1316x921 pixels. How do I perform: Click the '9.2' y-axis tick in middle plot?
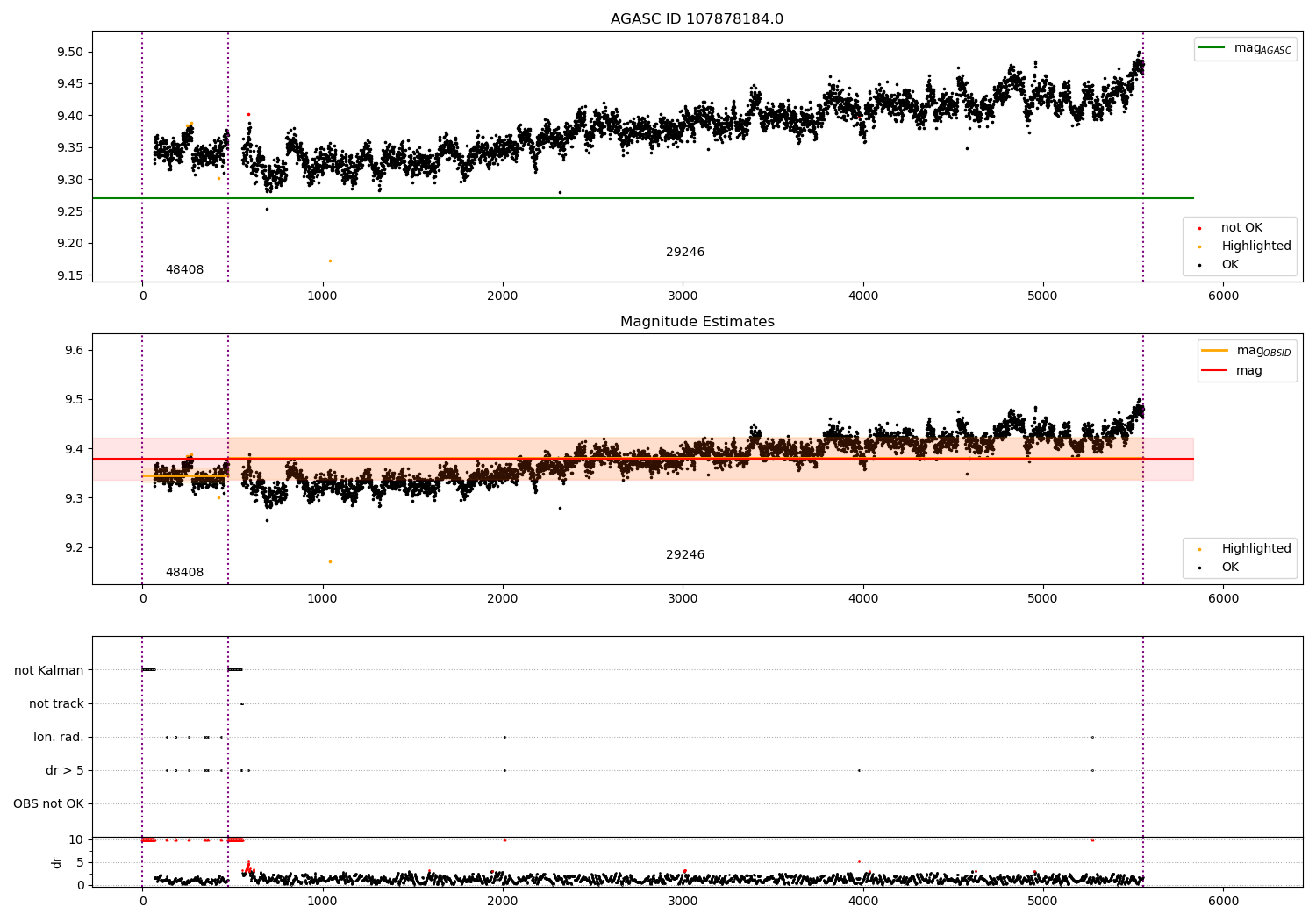coord(74,547)
